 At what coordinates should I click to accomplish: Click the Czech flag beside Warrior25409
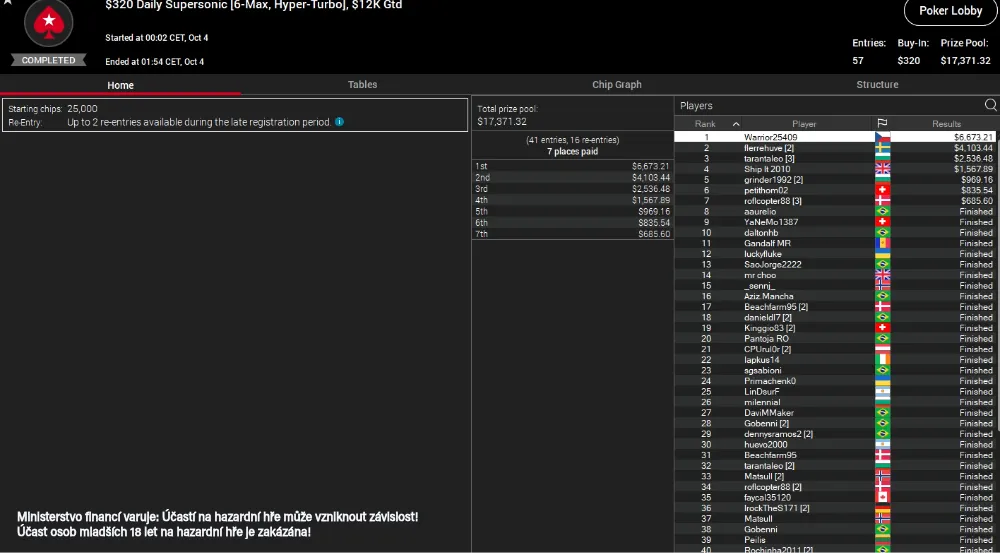click(883, 137)
